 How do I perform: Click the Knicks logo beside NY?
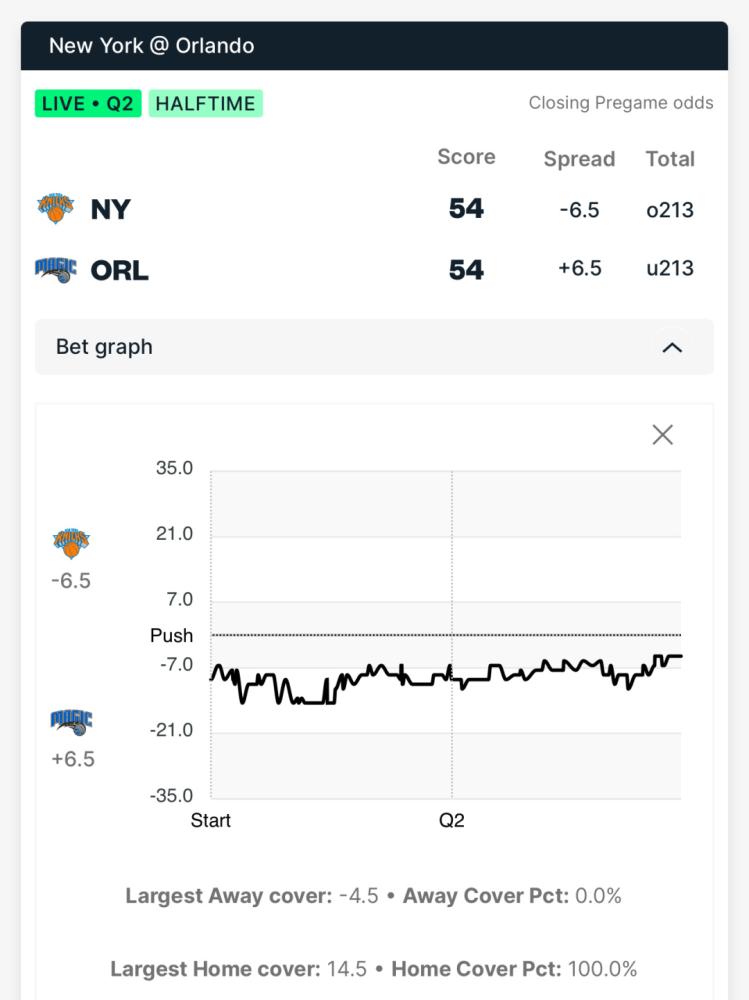(56, 209)
